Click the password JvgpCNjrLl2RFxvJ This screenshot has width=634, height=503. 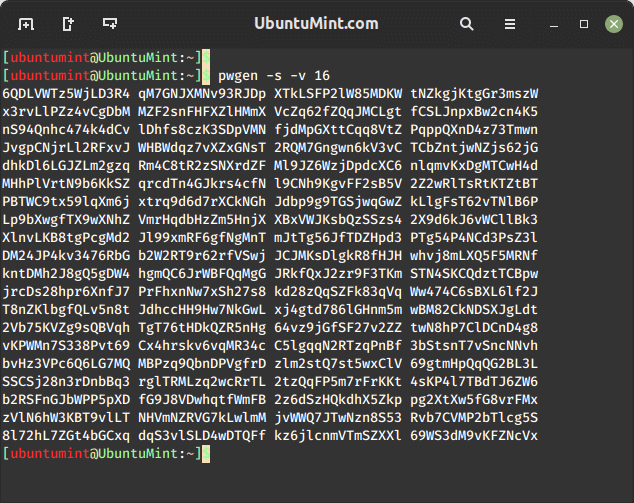click(x=66, y=148)
